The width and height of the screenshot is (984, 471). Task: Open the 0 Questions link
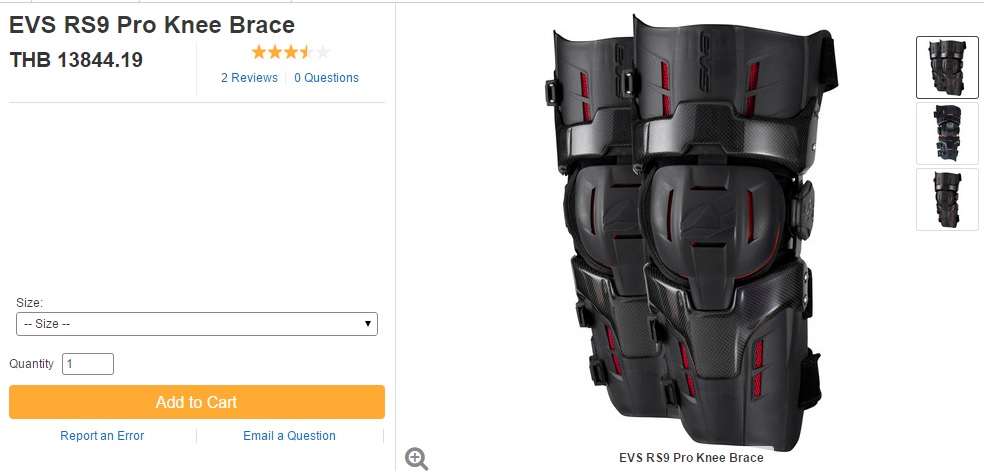click(326, 78)
